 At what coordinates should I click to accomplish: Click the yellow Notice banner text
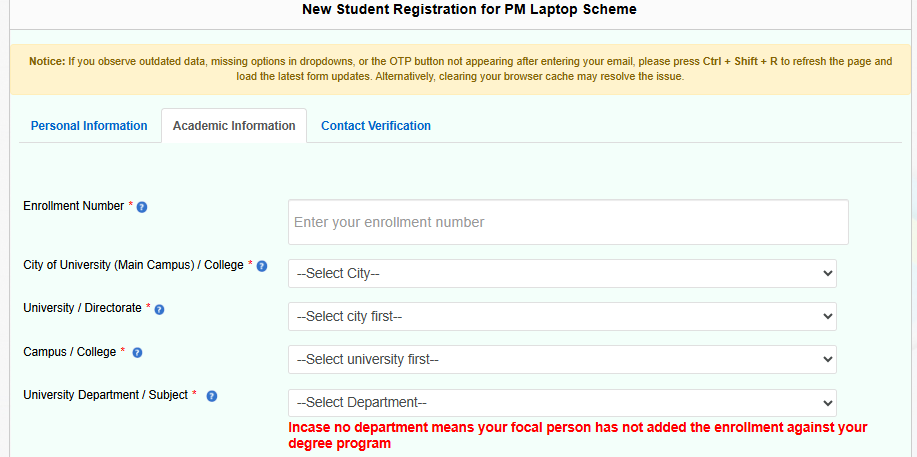(x=460, y=69)
